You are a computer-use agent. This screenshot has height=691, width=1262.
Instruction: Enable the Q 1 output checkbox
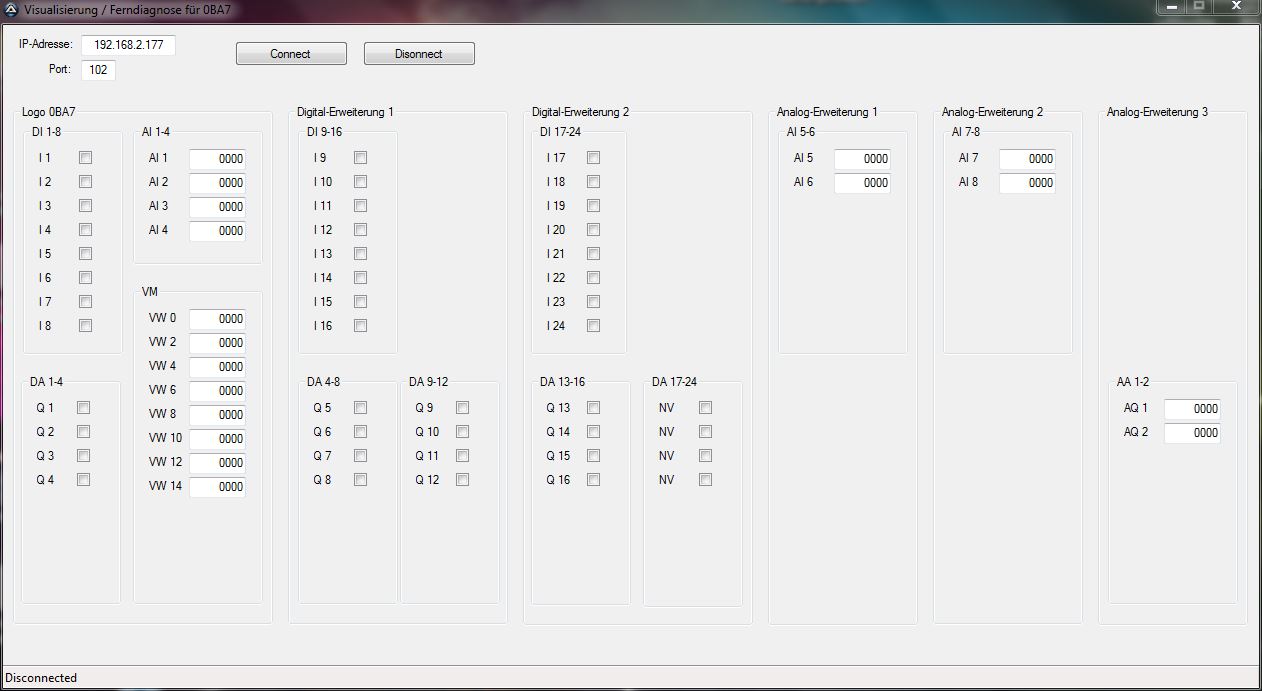(x=83, y=408)
